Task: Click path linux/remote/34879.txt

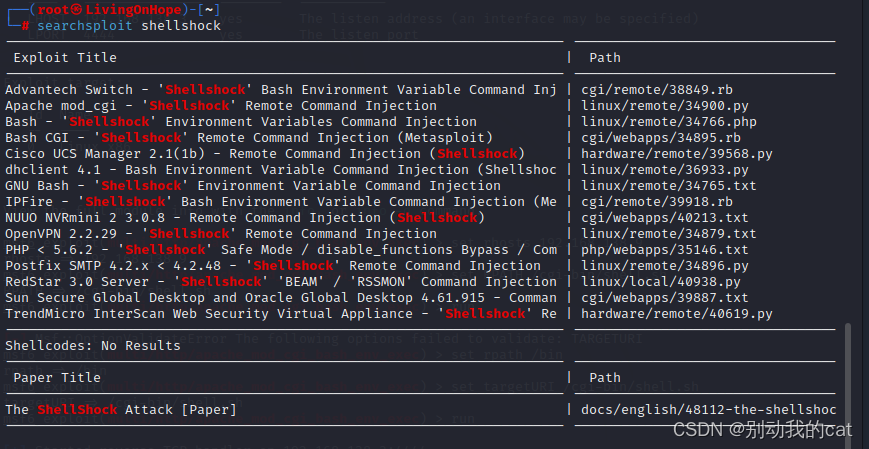Action: pos(668,234)
